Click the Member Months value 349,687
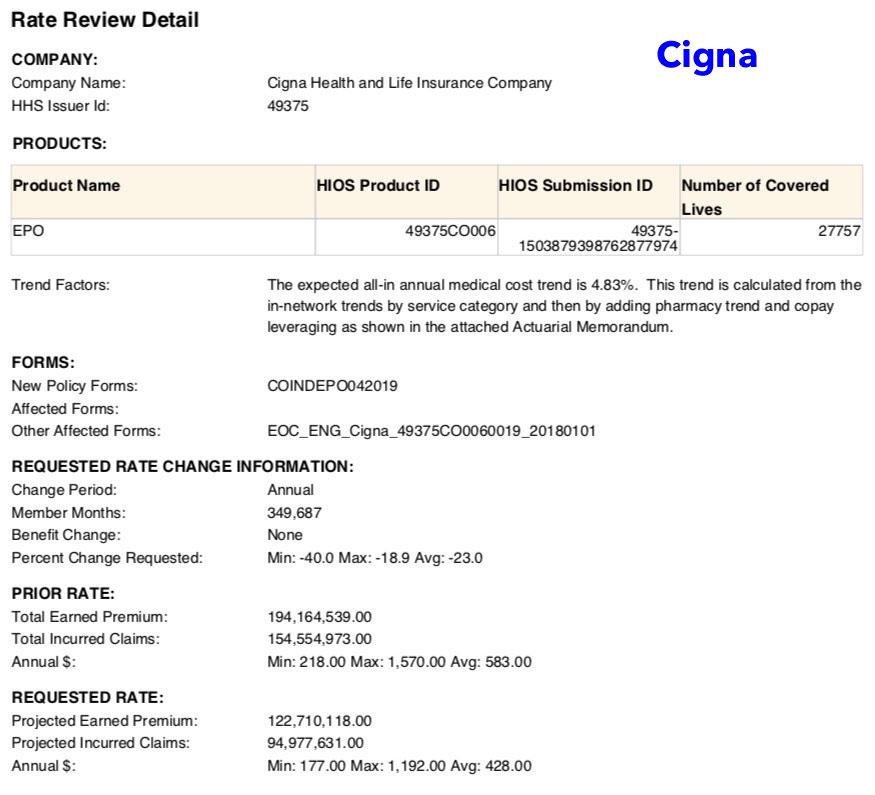The width and height of the screenshot is (875, 795). coord(294,513)
